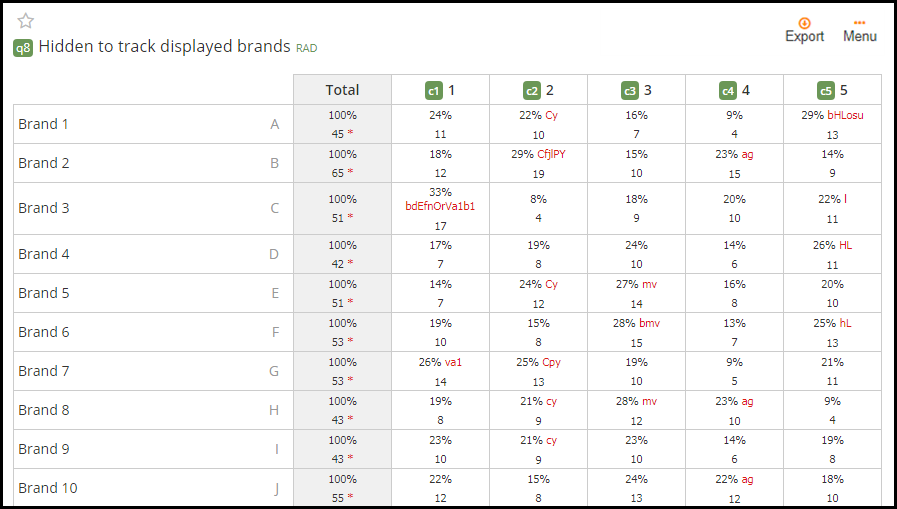Select the c5 column badge

[x=825, y=90]
